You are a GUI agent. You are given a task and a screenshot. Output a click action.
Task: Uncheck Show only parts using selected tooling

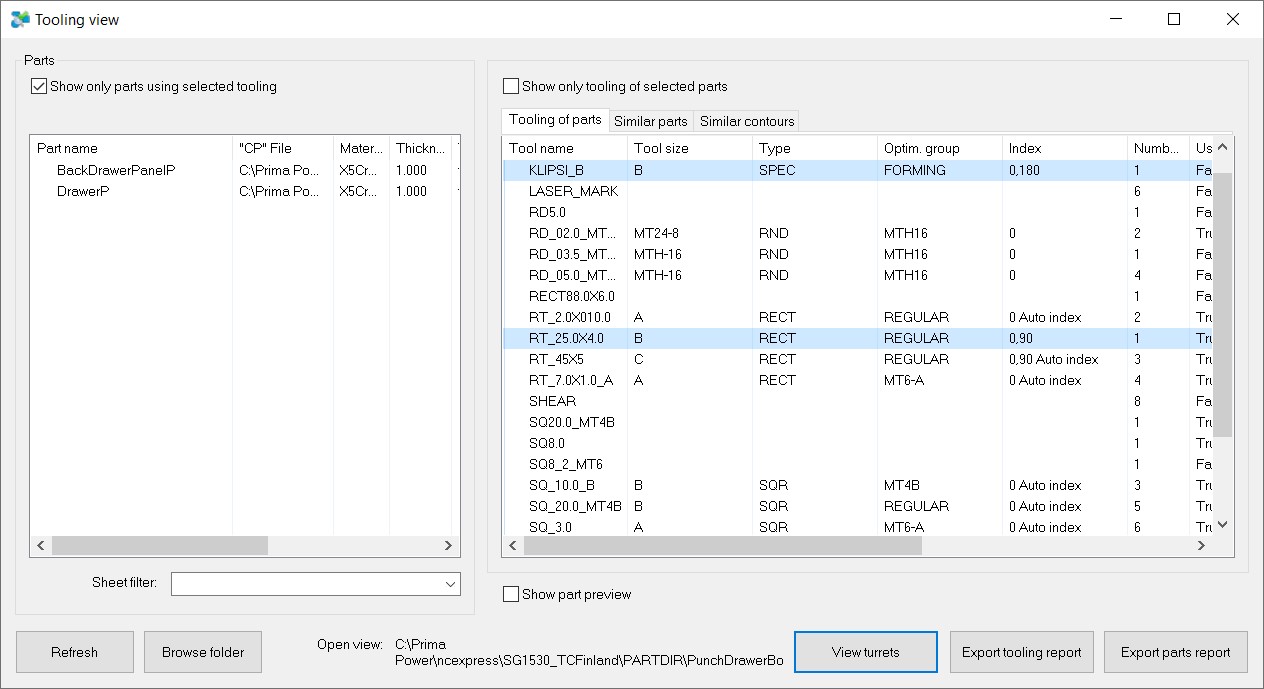[40, 87]
